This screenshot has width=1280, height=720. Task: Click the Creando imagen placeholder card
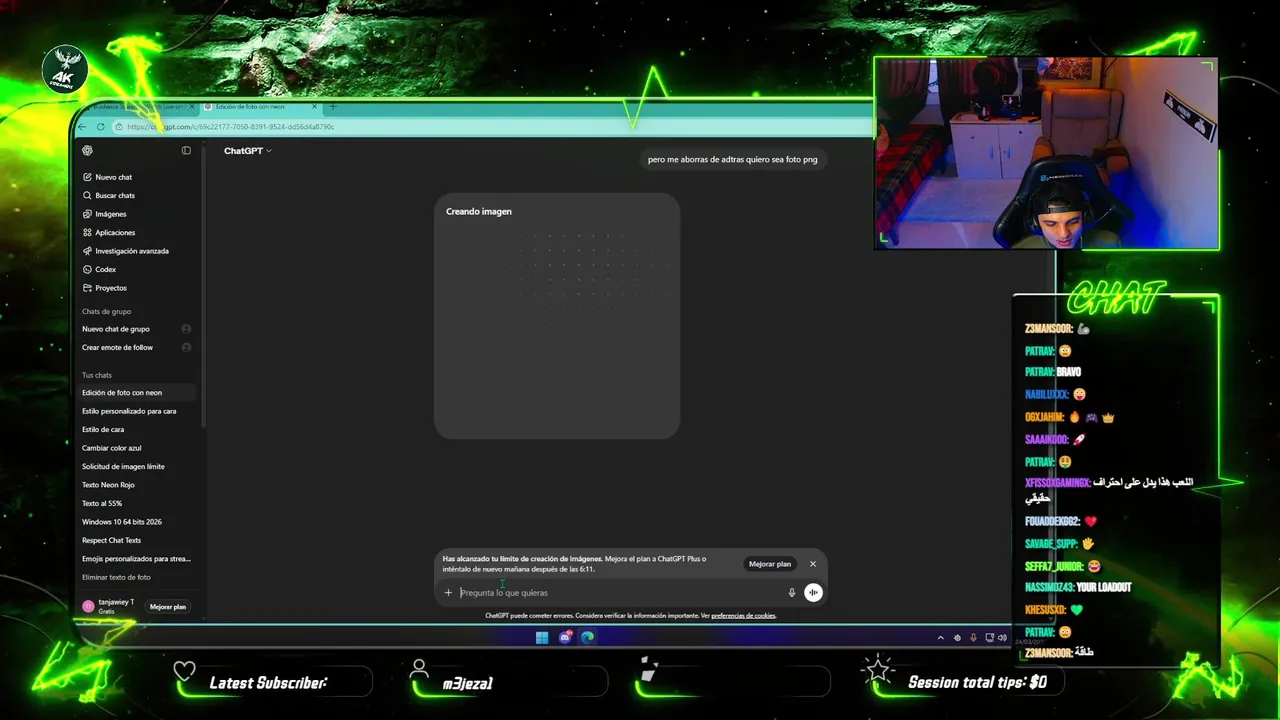(x=557, y=316)
